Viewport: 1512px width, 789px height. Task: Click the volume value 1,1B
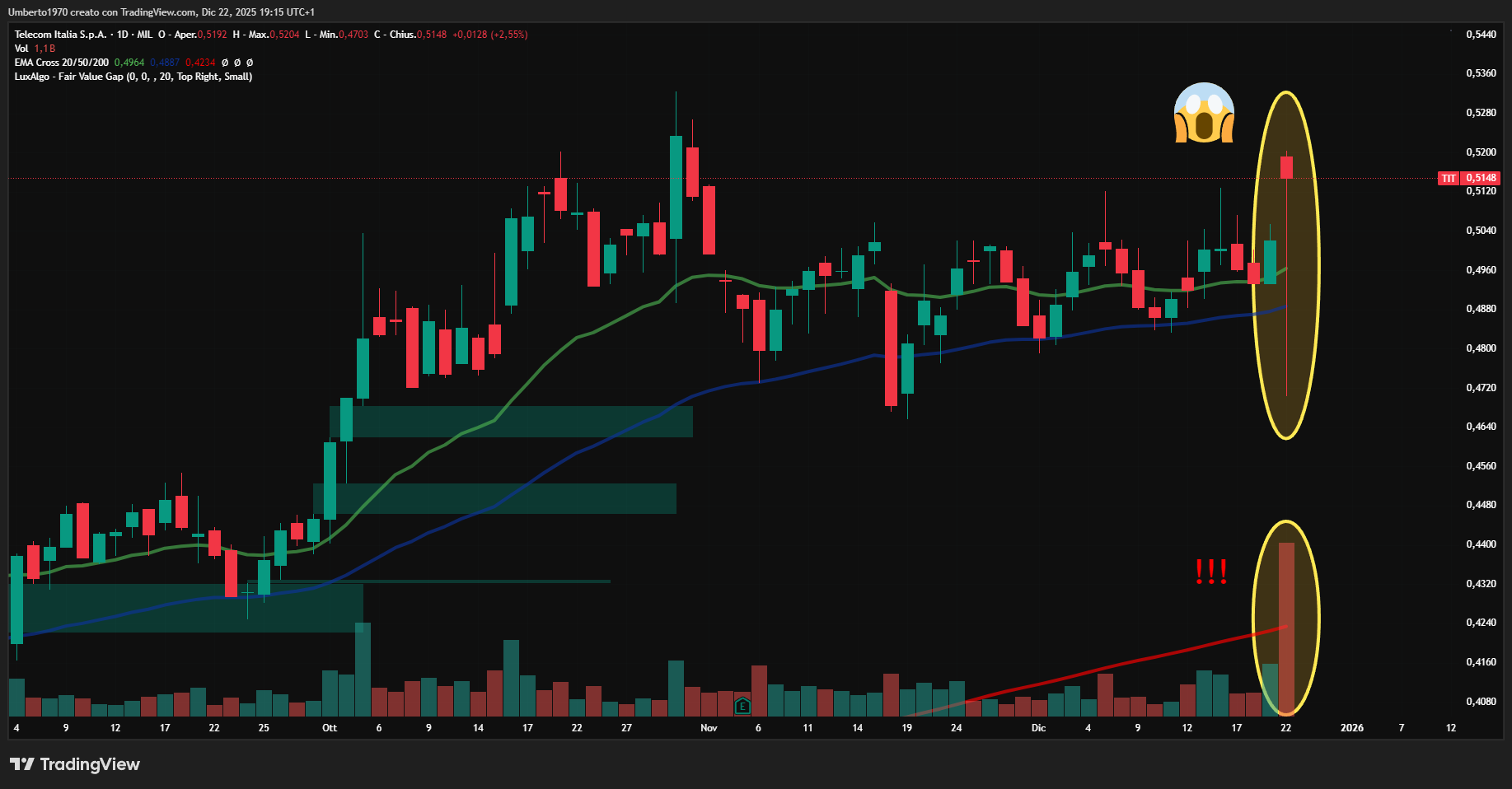[x=44, y=49]
